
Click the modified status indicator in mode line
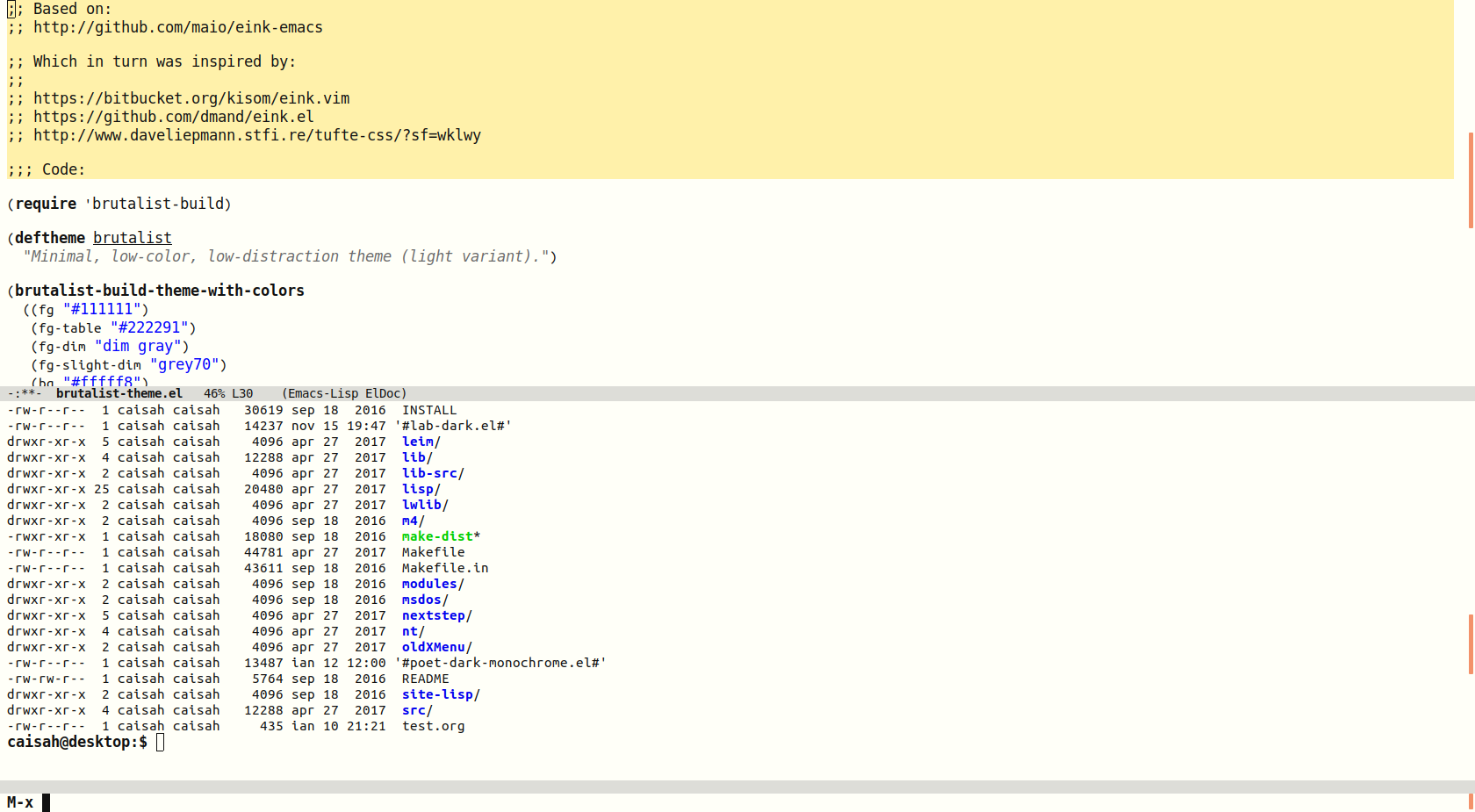click(26, 393)
